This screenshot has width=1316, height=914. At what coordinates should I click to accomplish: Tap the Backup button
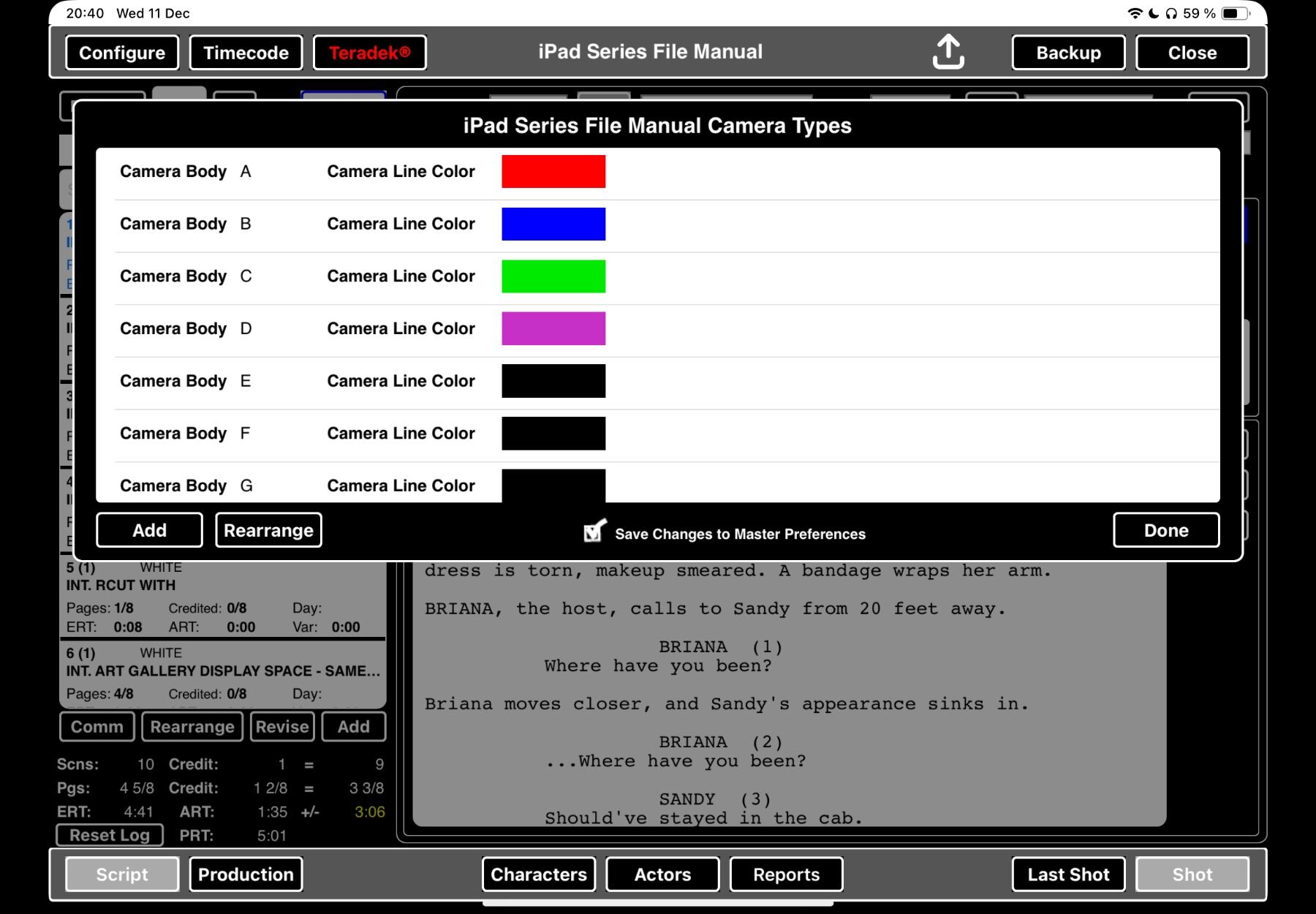(x=1068, y=53)
